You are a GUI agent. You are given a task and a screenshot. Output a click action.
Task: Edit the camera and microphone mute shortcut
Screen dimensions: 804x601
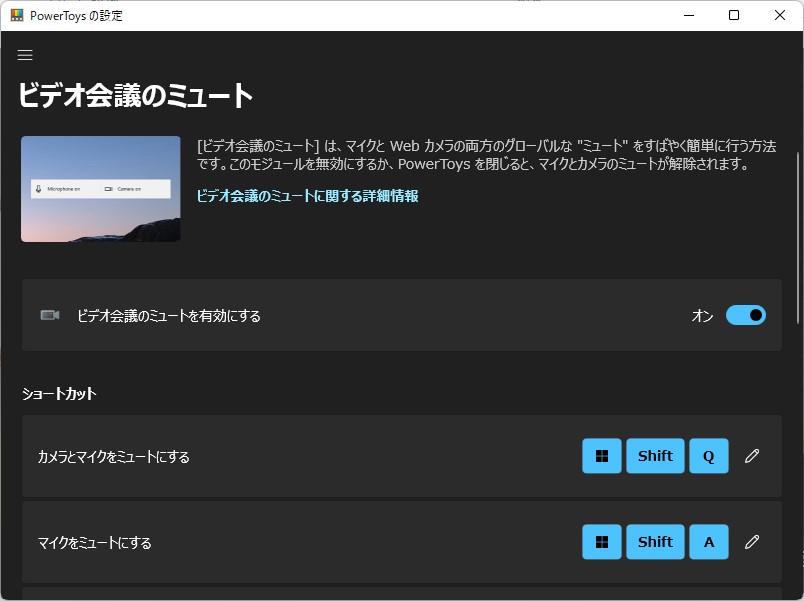[x=752, y=456]
